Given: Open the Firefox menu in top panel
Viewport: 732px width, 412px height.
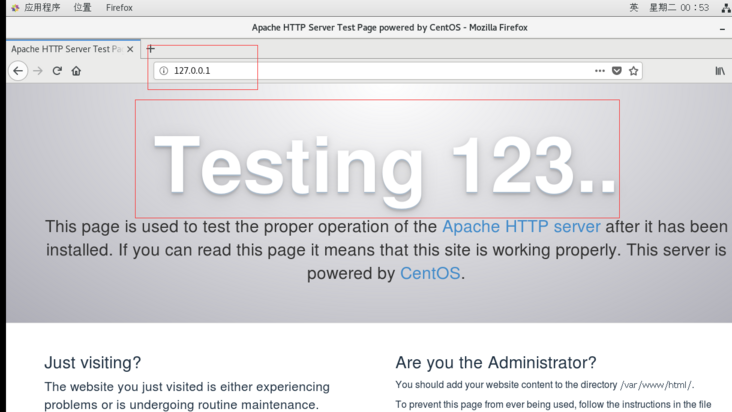Looking at the screenshot, I should 119,7.
